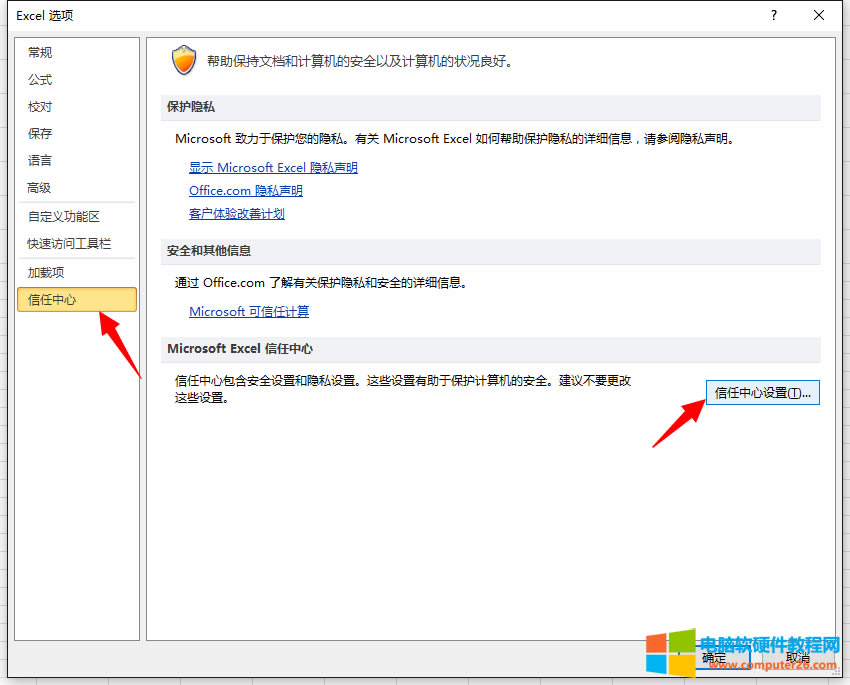Select the 语言 options category
The image size is (850, 685).
pyautogui.click(x=40, y=161)
